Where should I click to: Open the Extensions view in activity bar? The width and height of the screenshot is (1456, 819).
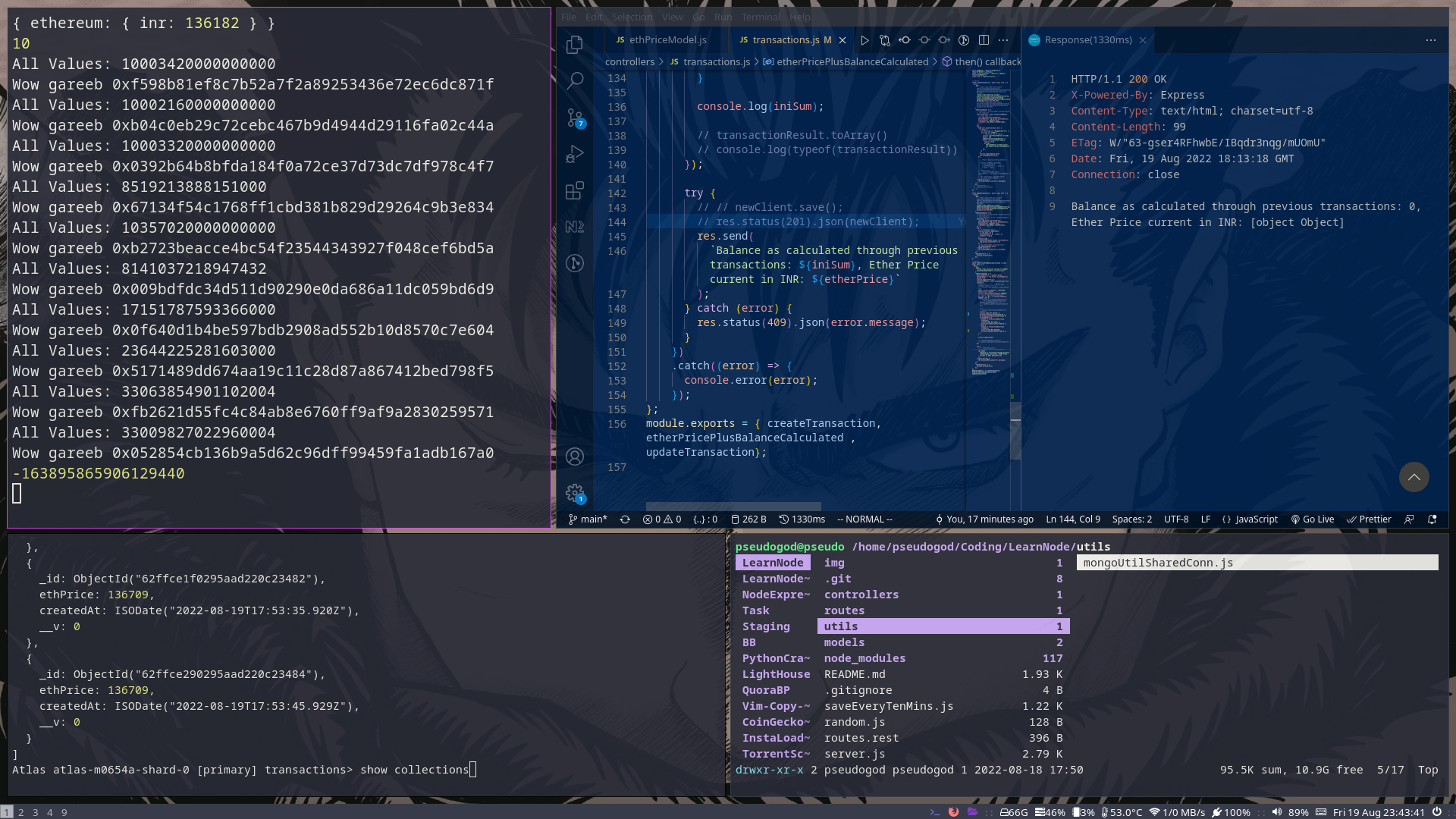pos(575,190)
